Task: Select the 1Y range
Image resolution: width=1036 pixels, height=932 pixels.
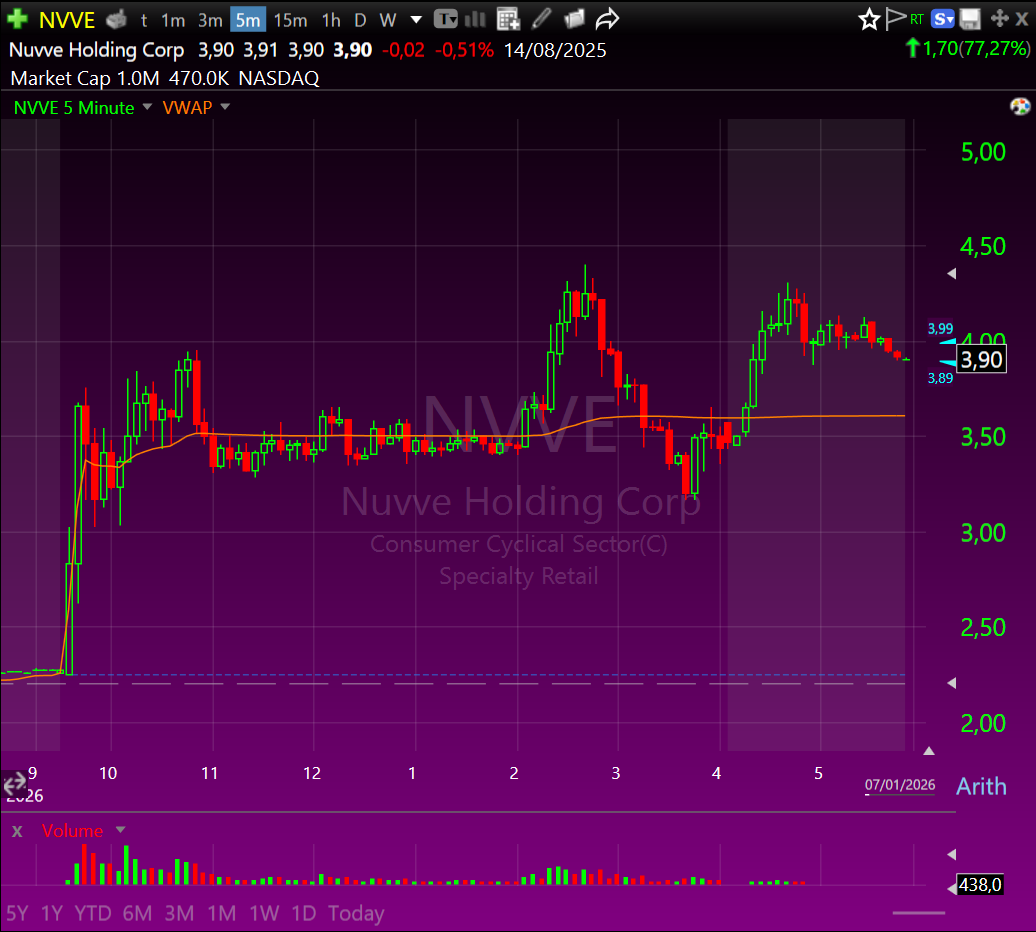Action: pos(52,913)
